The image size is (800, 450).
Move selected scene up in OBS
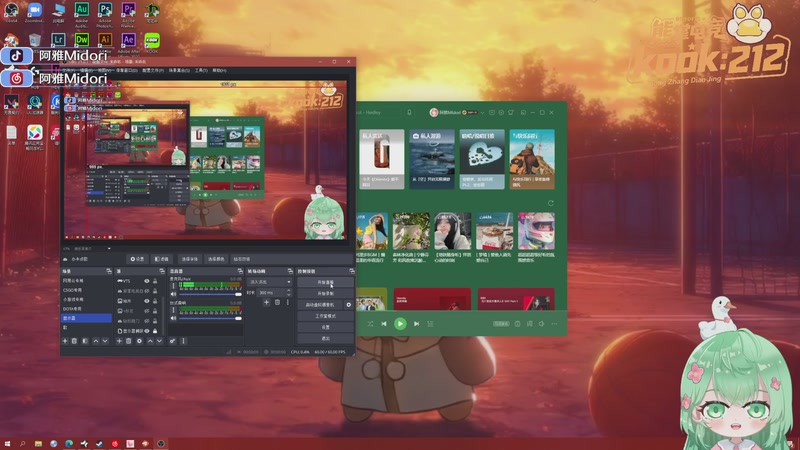(96, 341)
